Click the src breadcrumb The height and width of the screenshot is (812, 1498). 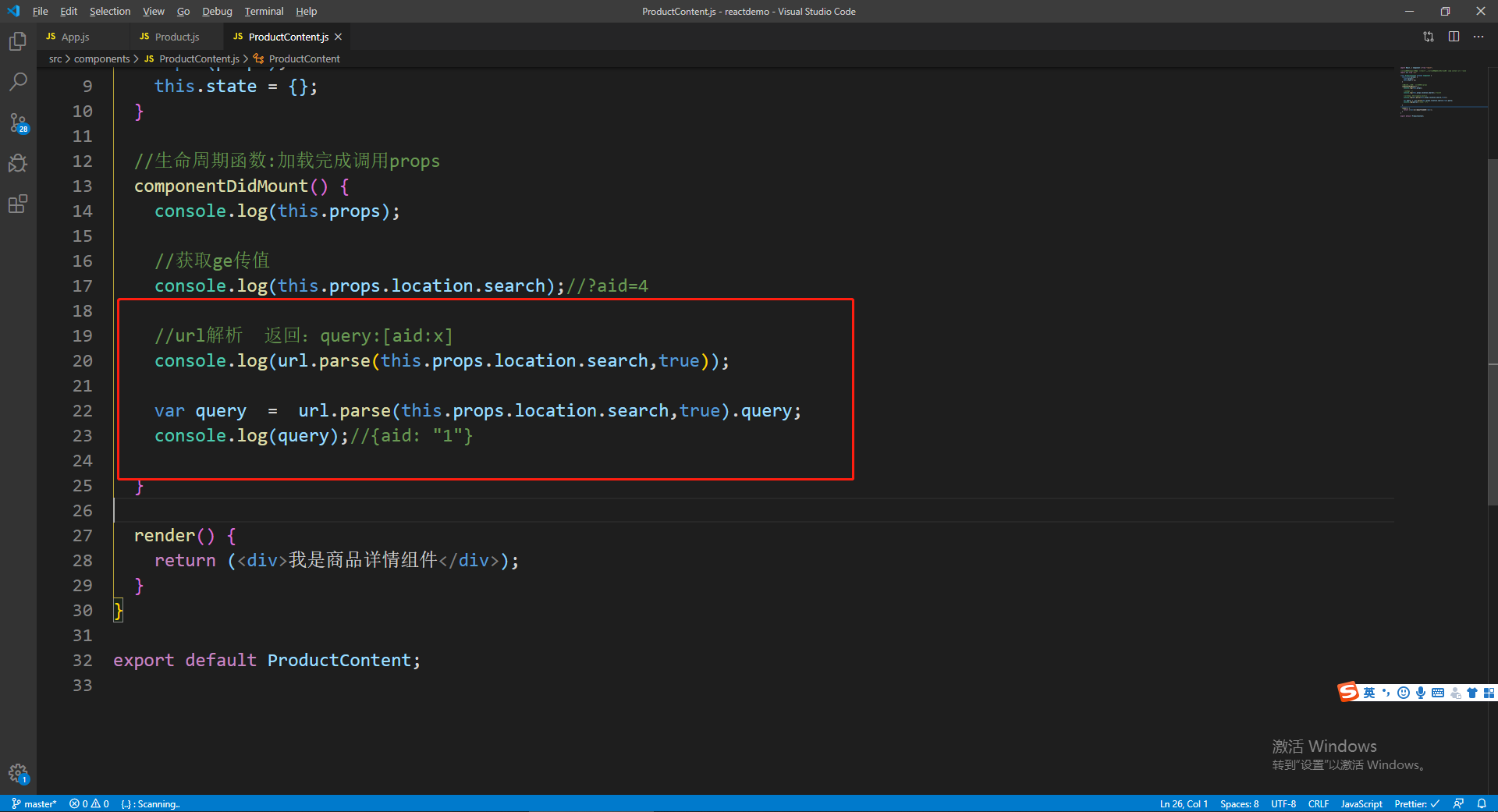[55, 59]
